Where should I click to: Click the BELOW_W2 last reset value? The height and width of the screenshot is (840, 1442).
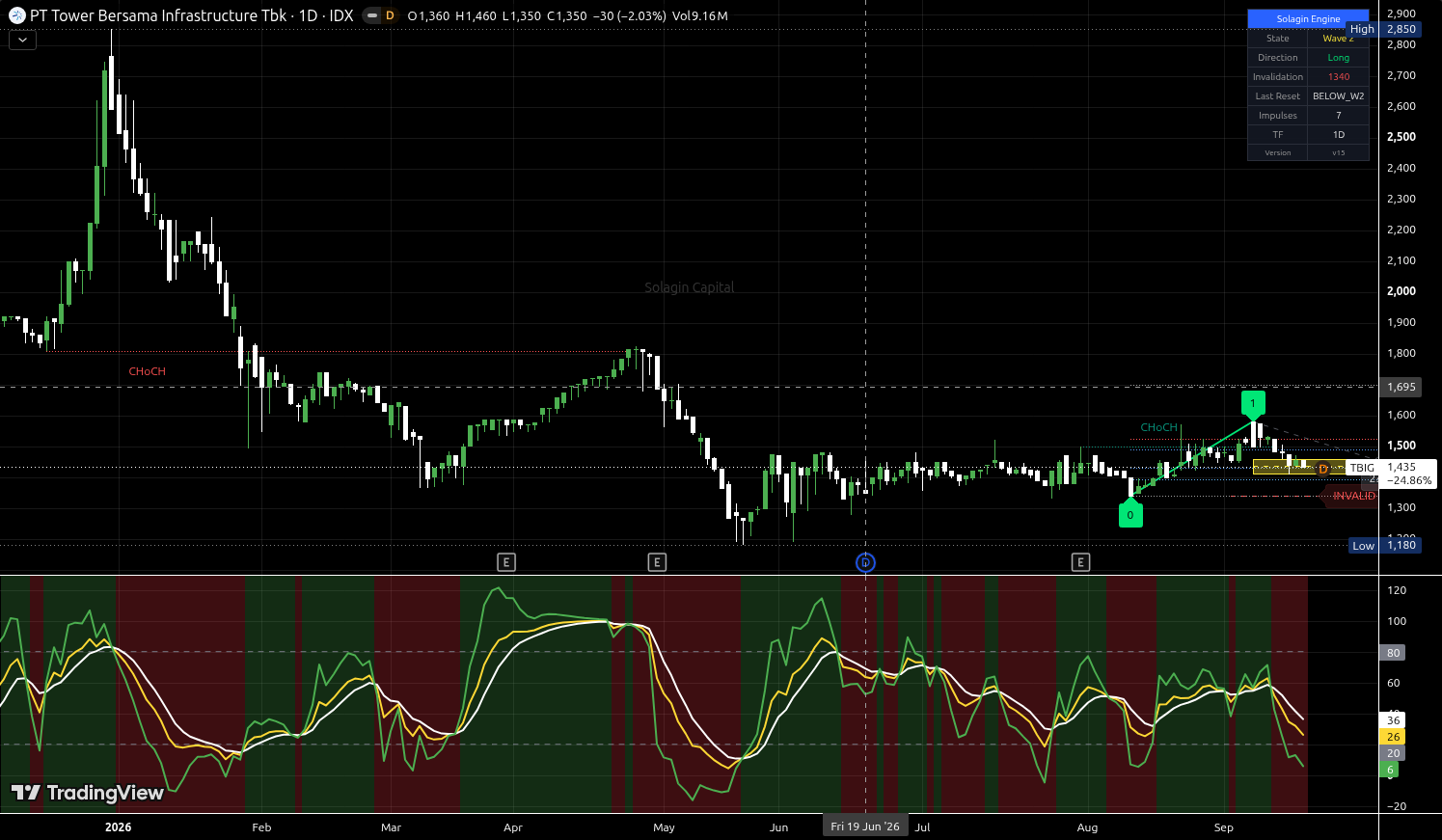click(1338, 96)
